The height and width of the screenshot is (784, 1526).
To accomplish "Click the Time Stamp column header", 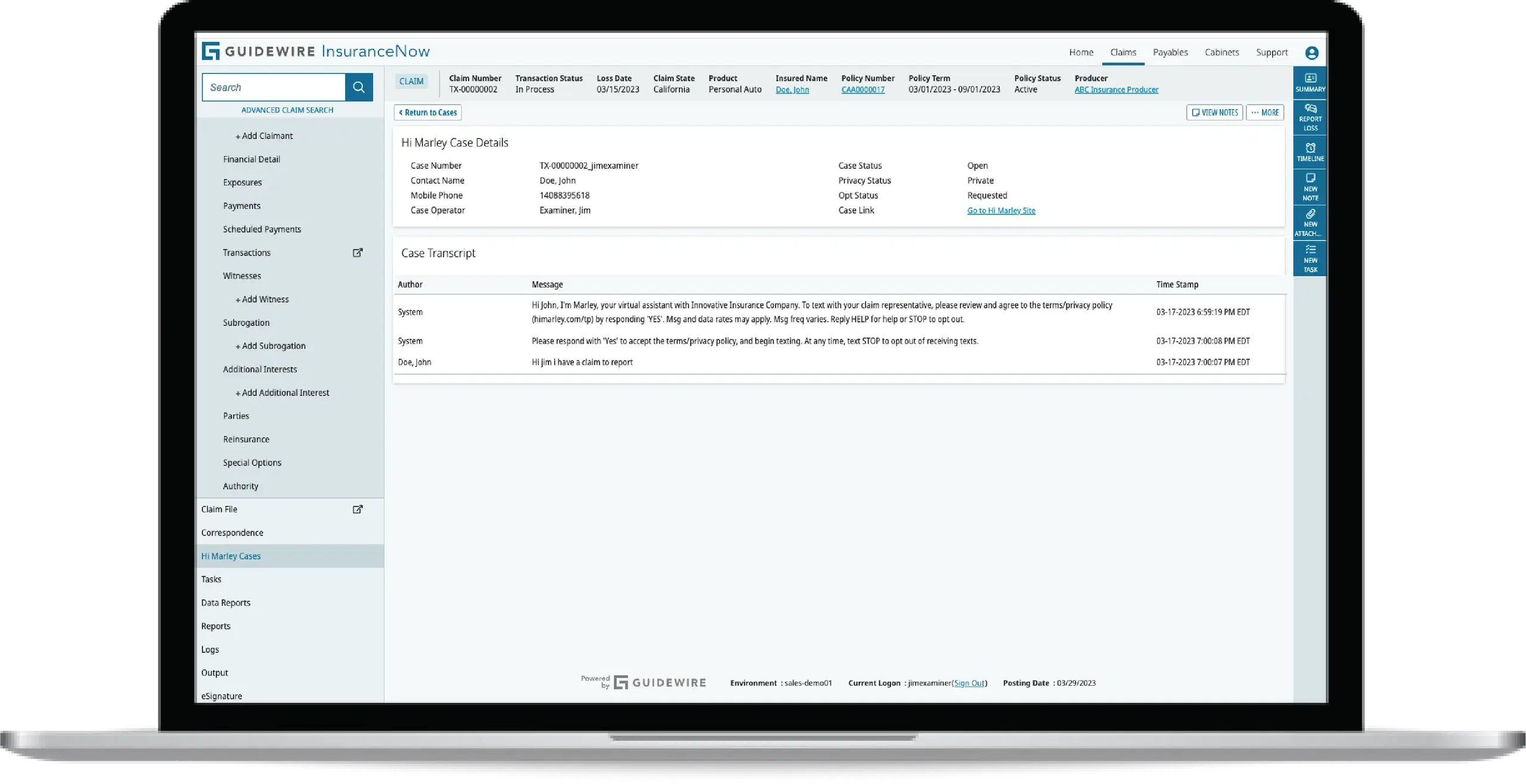I will [1177, 285].
